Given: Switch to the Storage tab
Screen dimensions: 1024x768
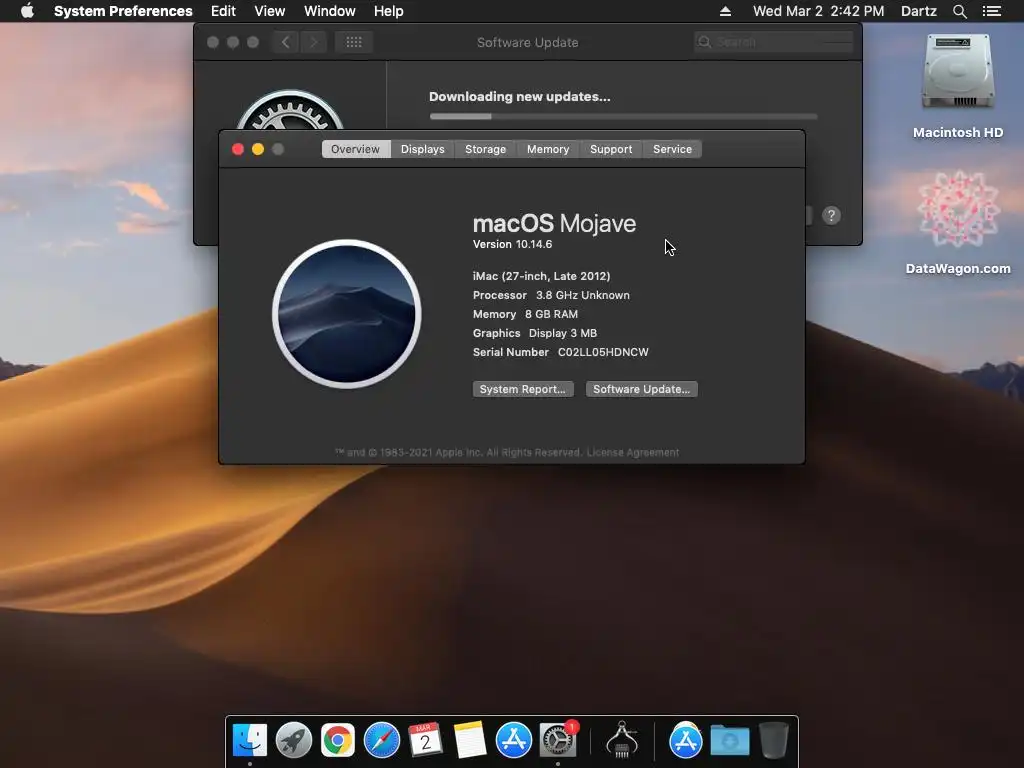Looking at the screenshot, I should point(485,149).
